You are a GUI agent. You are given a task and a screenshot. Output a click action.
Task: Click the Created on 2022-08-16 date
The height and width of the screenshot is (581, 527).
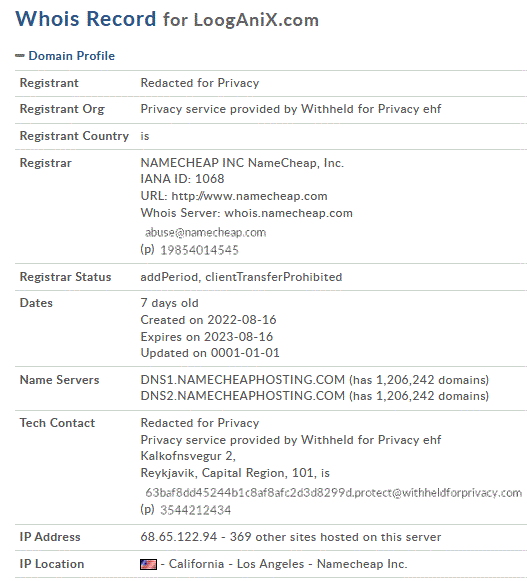pyautogui.click(x=208, y=320)
